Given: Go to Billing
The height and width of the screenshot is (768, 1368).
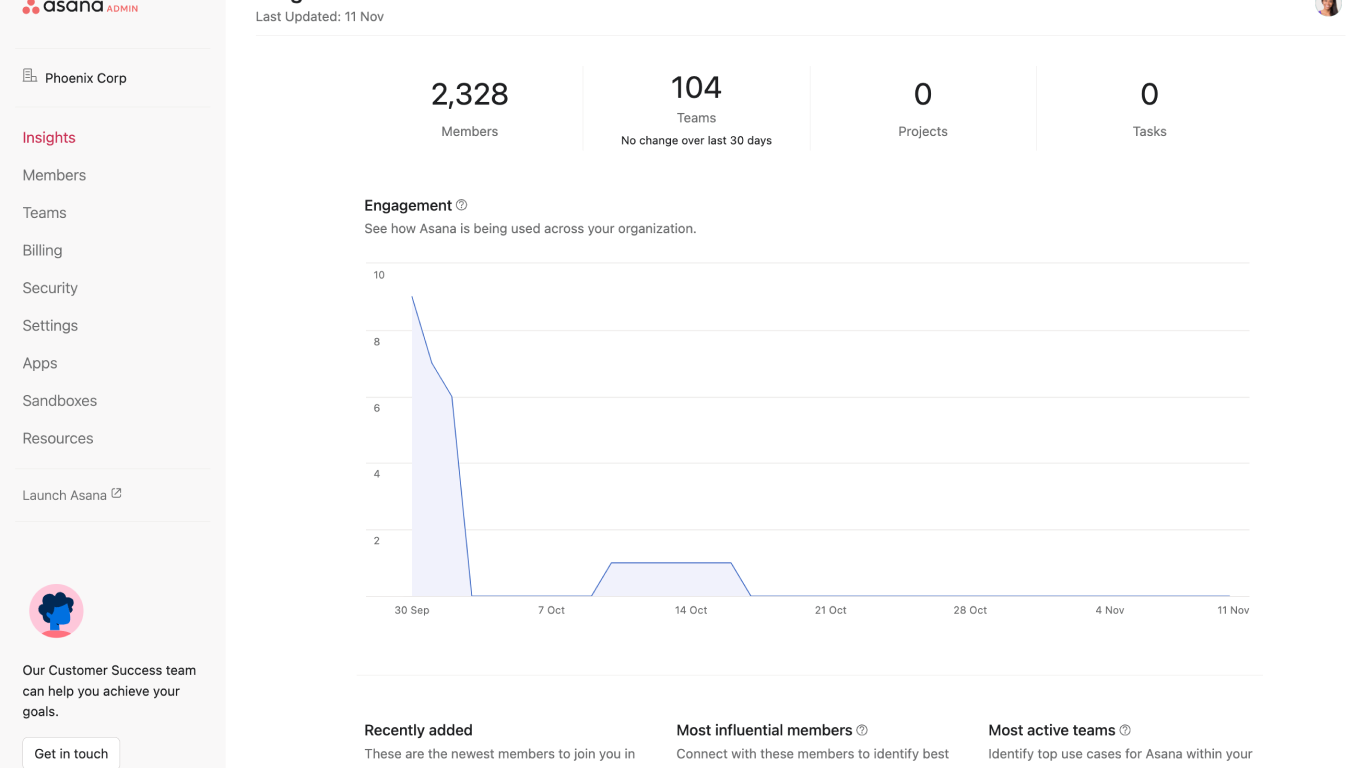Looking at the screenshot, I should [42, 250].
